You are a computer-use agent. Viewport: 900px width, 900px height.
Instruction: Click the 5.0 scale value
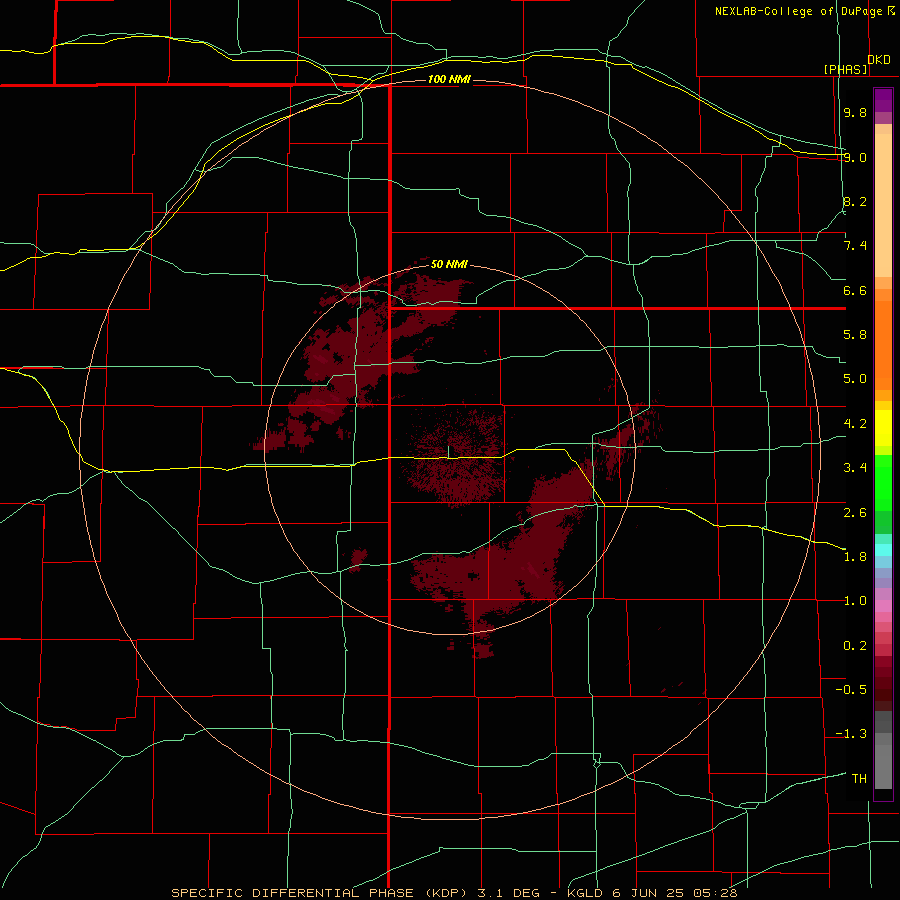pyautogui.click(x=855, y=379)
